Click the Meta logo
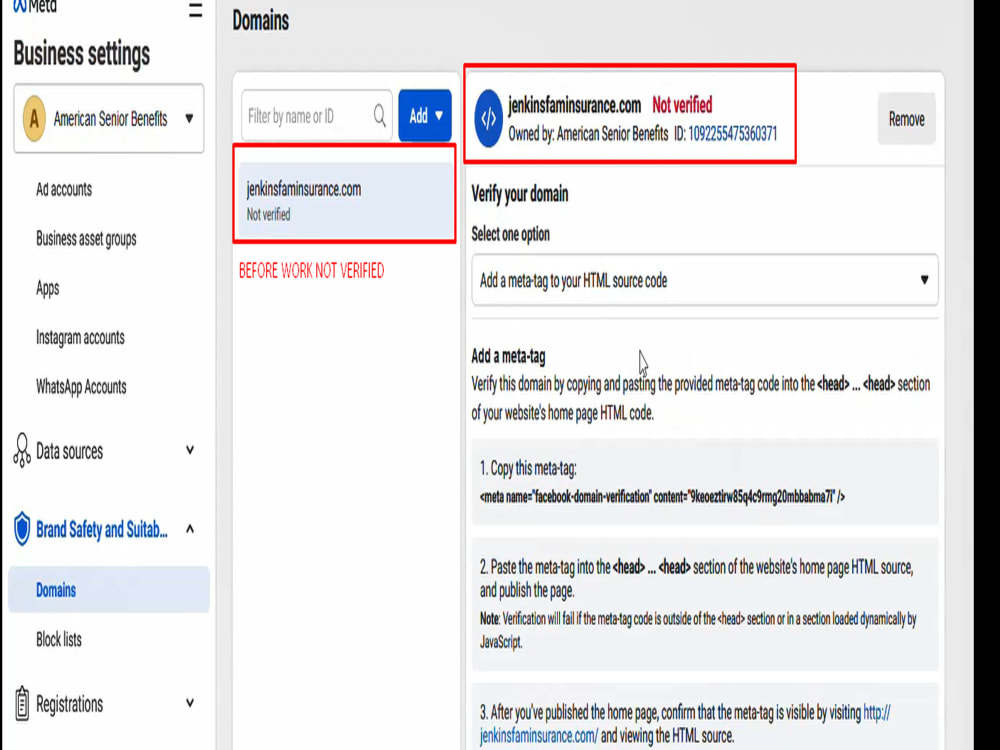The height and width of the screenshot is (750, 1000). 35,6
